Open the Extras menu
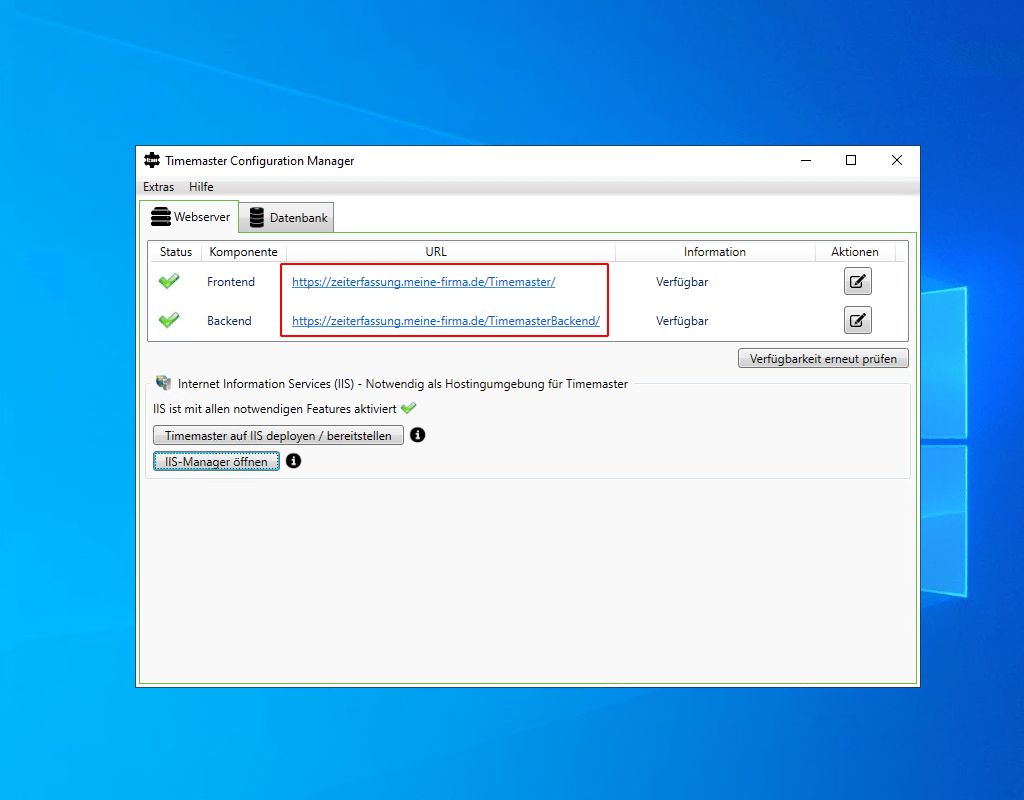This screenshot has height=800, width=1024. [x=158, y=187]
